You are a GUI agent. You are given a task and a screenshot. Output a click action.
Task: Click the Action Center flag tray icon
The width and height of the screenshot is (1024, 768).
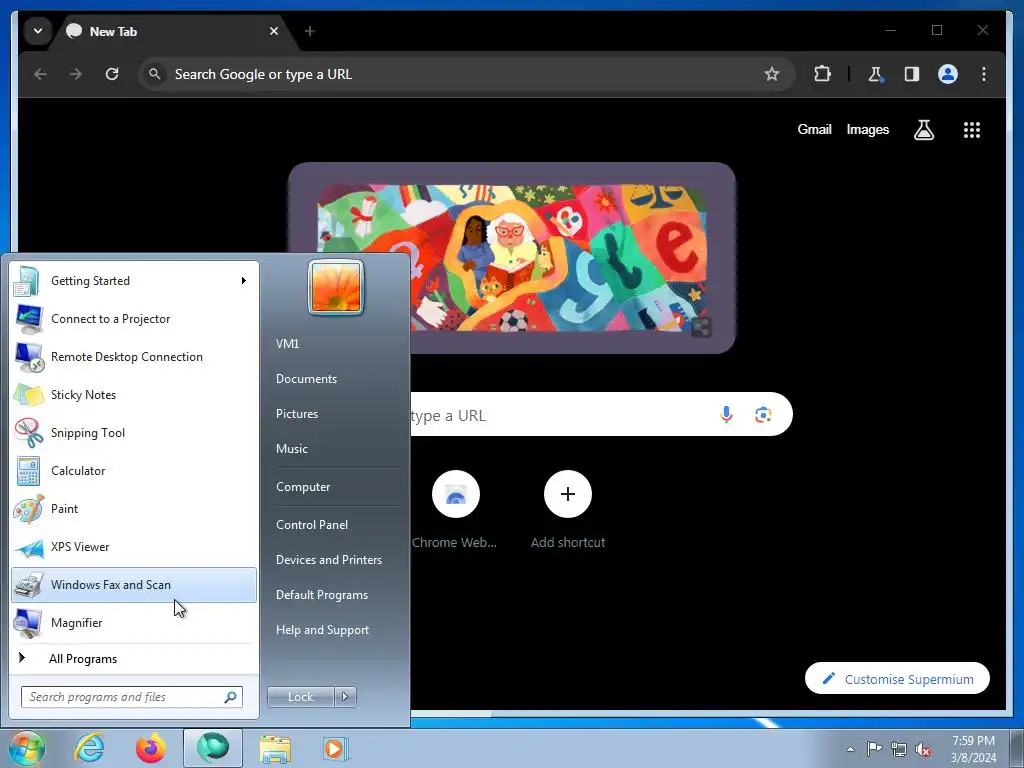pos(874,748)
